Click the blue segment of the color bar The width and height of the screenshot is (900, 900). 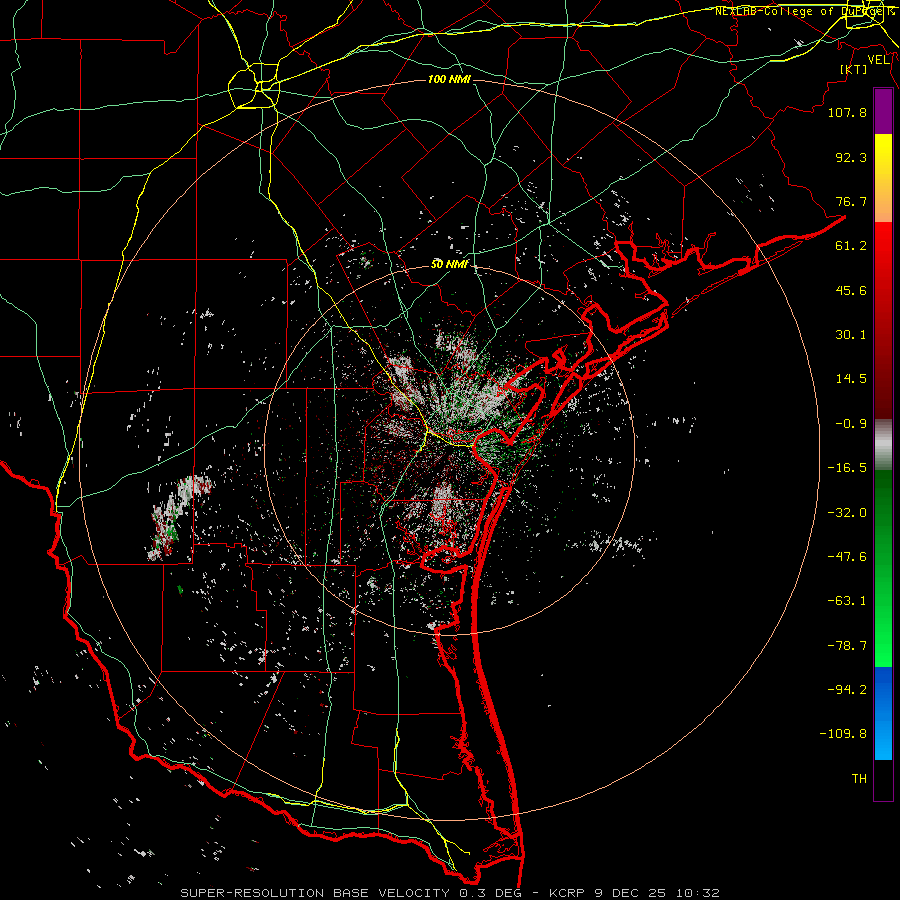[x=883, y=713]
